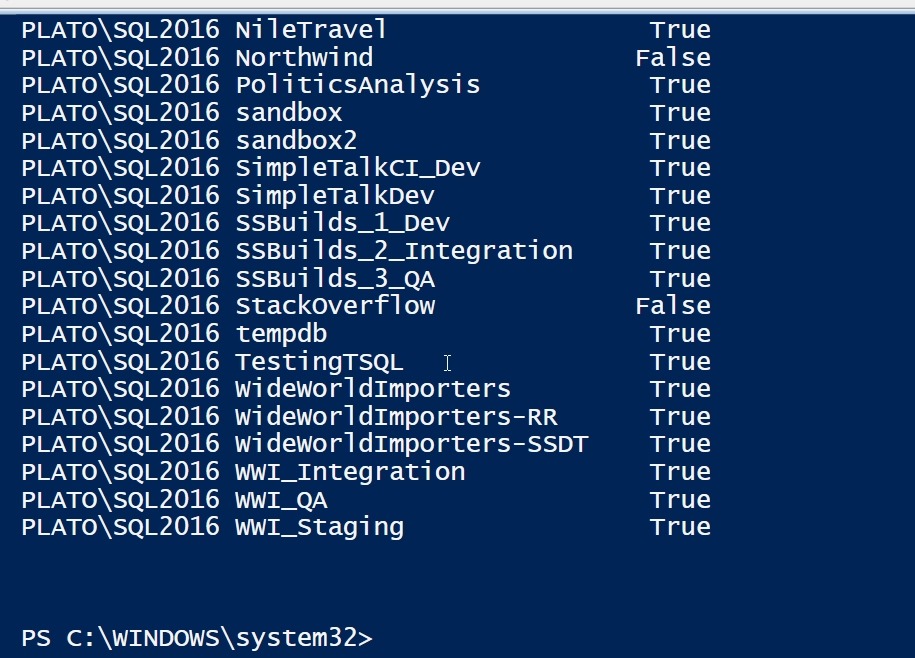Image resolution: width=915 pixels, height=658 pixels.
Task: Click the True value beside WWI_Staging
Action: (x=680, y=527)
